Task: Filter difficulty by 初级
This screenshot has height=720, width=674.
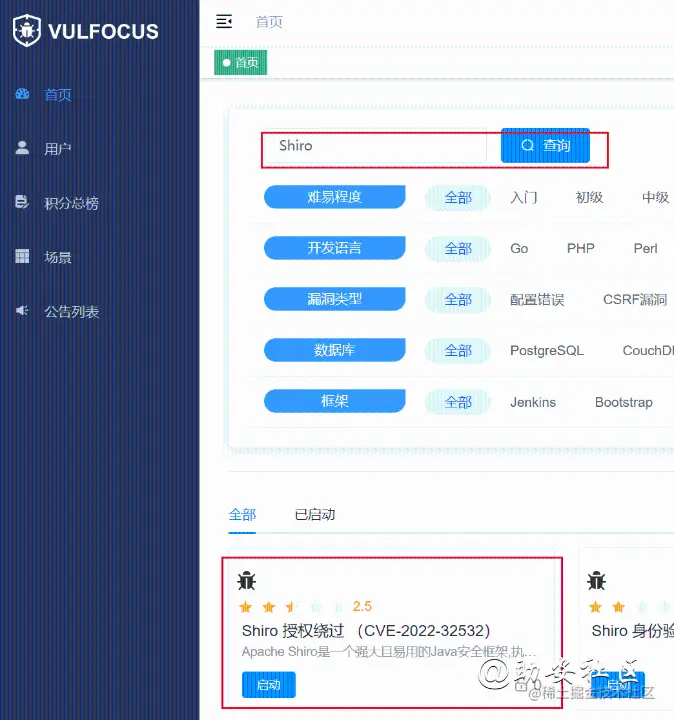Action: 590,197
